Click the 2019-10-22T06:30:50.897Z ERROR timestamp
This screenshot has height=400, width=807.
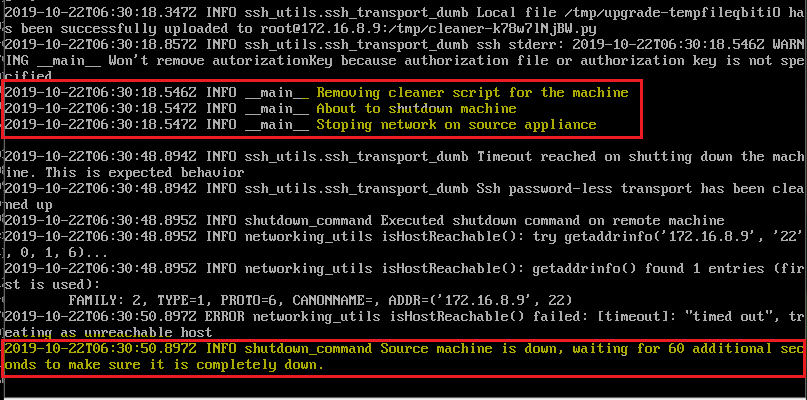tap(101, 317)
